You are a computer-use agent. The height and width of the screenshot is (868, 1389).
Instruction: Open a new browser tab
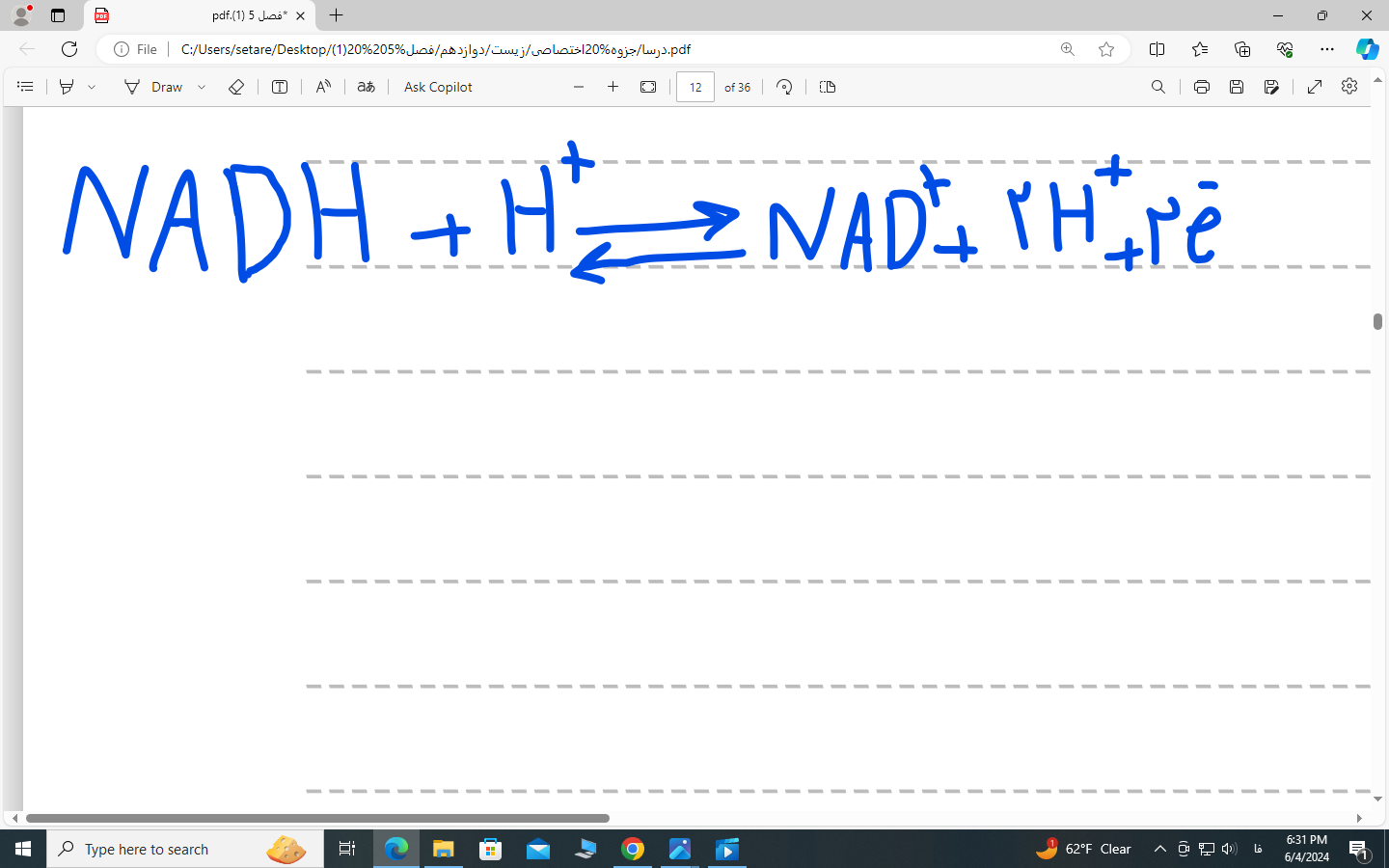point(336,15)
